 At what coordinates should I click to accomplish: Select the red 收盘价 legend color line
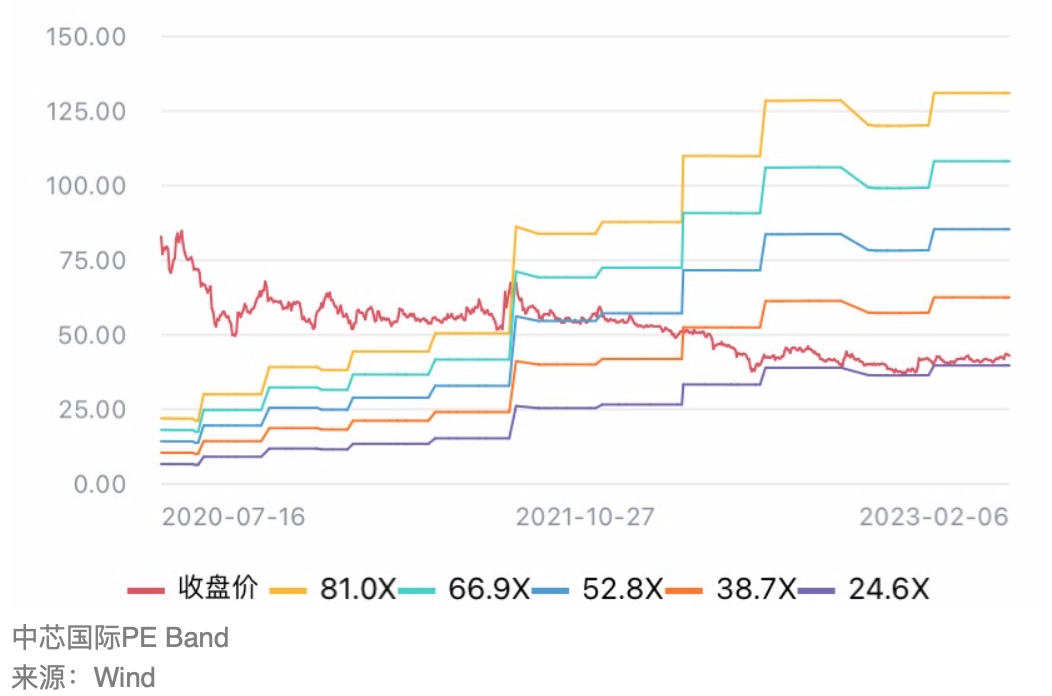pos(146,591)
